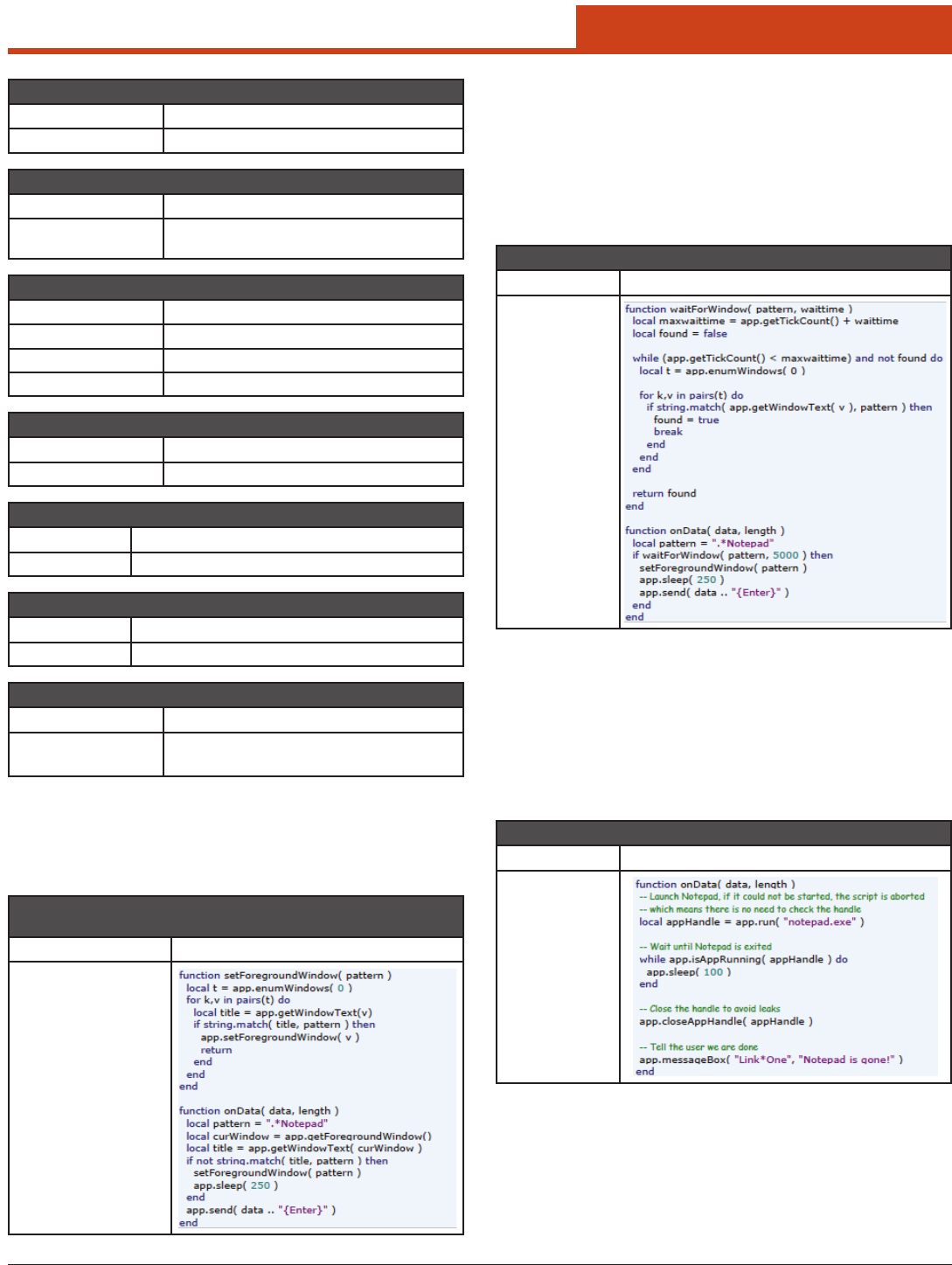Image resolution: width=952 pixels, height=1265 pixels.
Task: Click the 'app.messageBox( "Link*One", "Notepad is gone!" )' line
Action: (x=771, y=1060)
